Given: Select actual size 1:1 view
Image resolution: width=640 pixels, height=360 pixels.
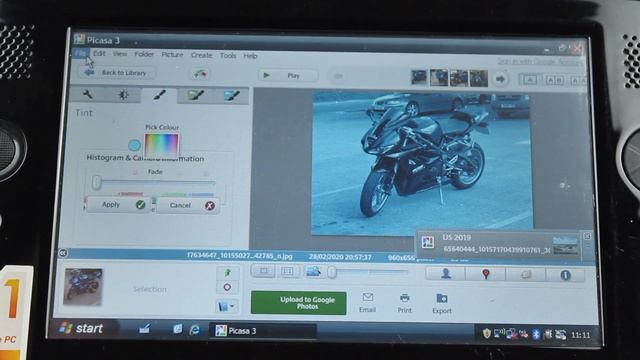Looking at the screenshot, I should point(287,271).
